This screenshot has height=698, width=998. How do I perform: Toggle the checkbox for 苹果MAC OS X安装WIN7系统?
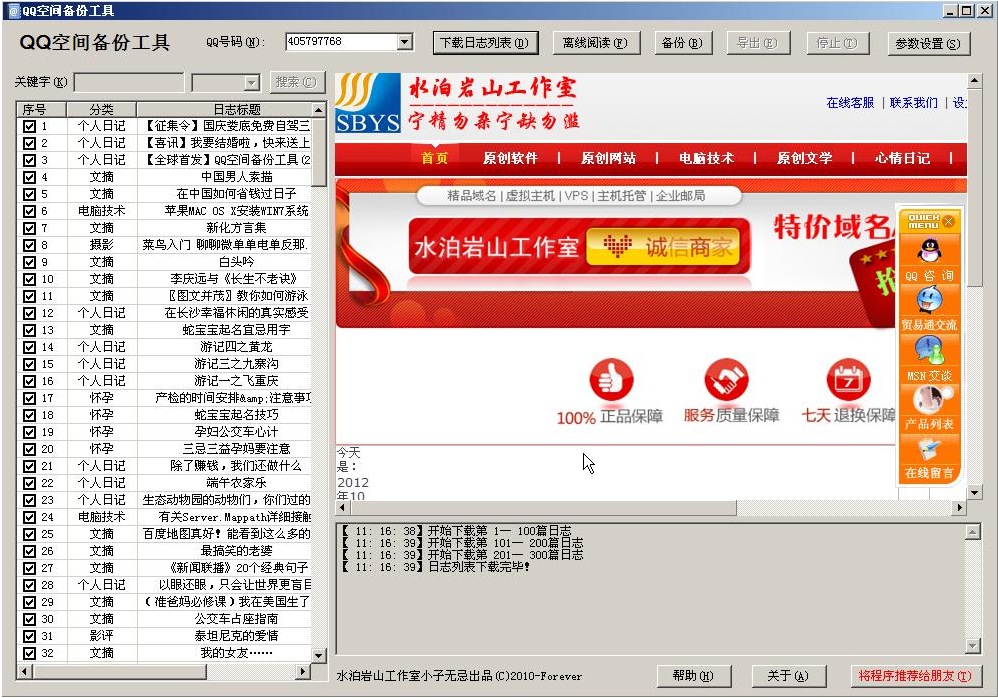coord(29,211)
